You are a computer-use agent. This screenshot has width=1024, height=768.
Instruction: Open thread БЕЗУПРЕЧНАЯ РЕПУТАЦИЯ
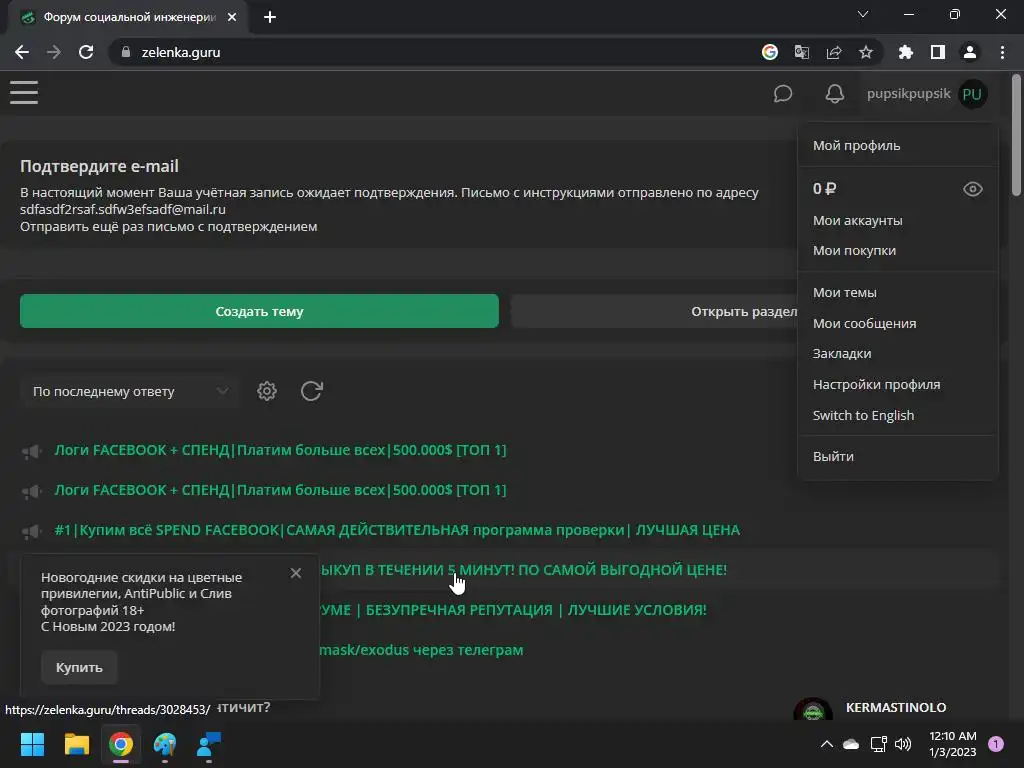(x=513, y=610)
